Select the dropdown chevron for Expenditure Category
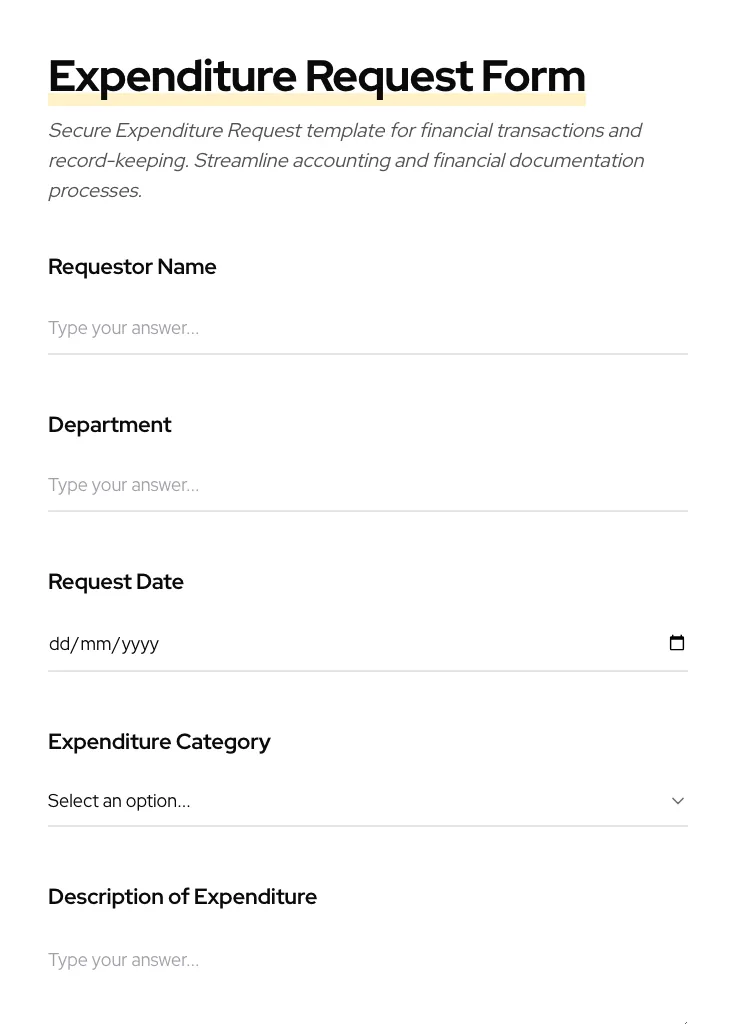 678,800
